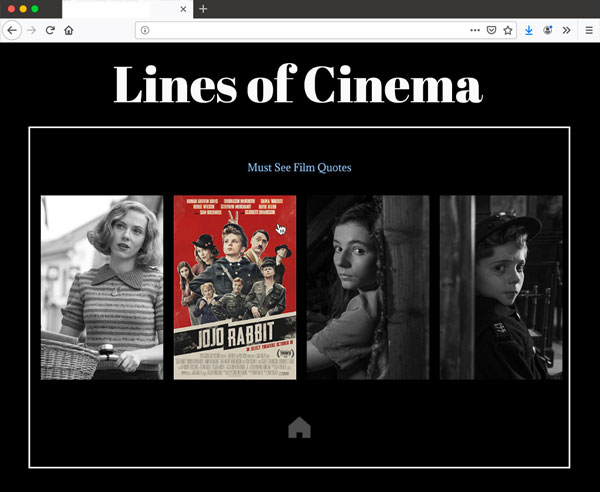The image size is (600, 492).
Task: Open the Firefox hamburger menu
Action: [x=589, y=30]
